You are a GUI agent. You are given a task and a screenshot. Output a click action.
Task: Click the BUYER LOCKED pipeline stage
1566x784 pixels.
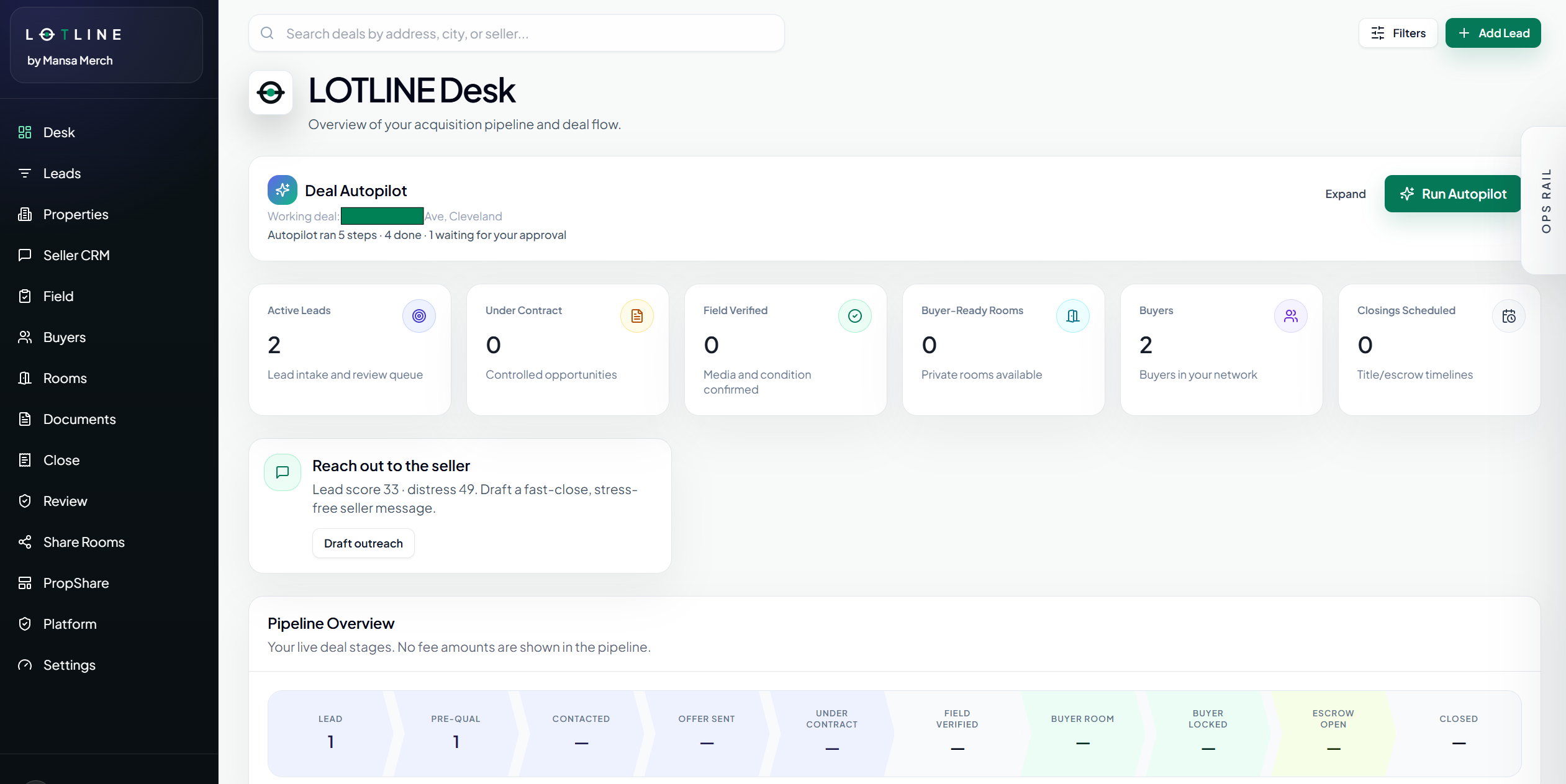point(1208,733)
